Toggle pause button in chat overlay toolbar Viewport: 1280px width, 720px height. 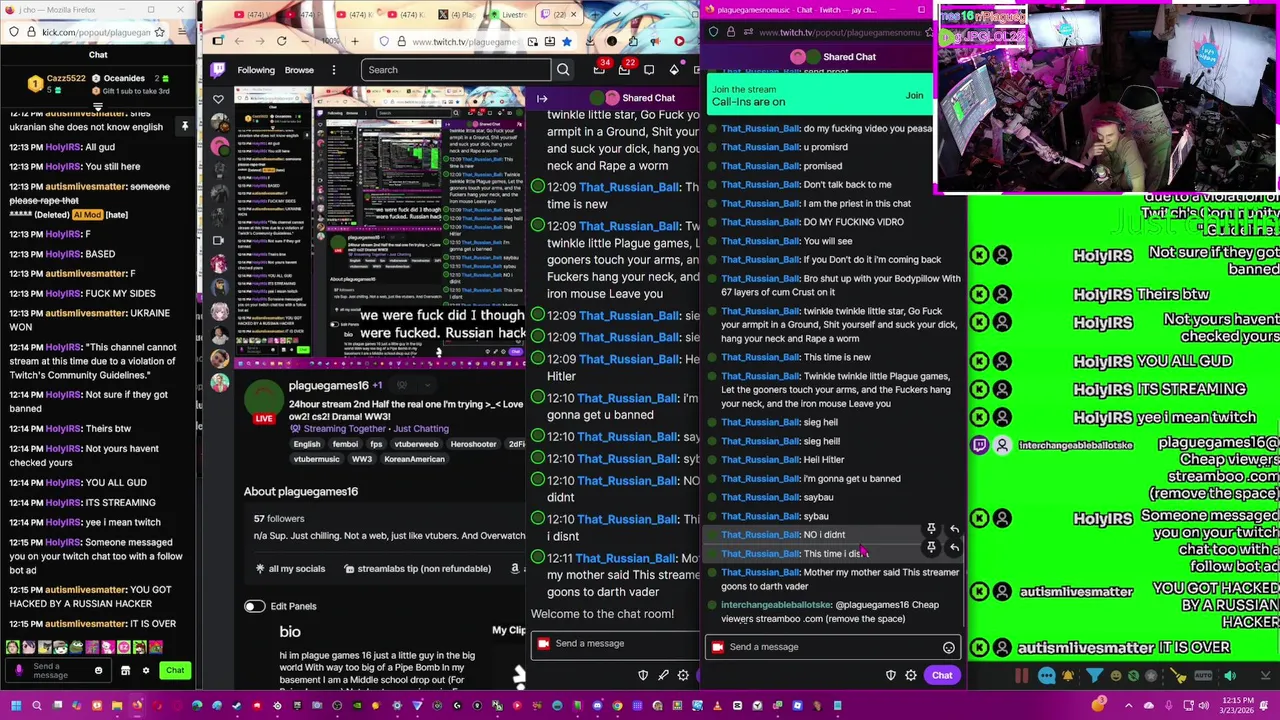(x=1021, y=676)
